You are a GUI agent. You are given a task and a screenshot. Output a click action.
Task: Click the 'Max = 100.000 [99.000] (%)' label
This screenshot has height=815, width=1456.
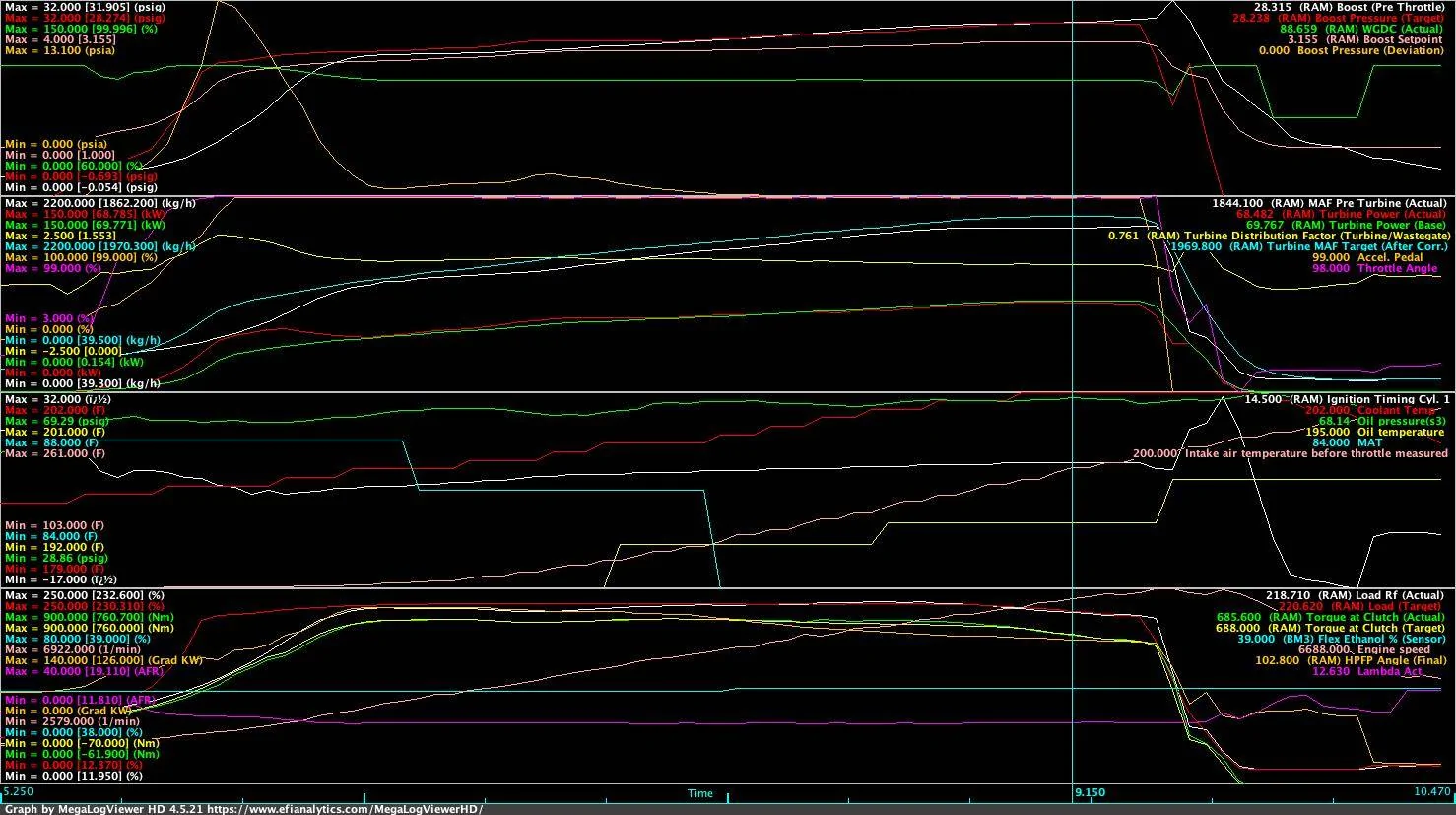[81, 257]
